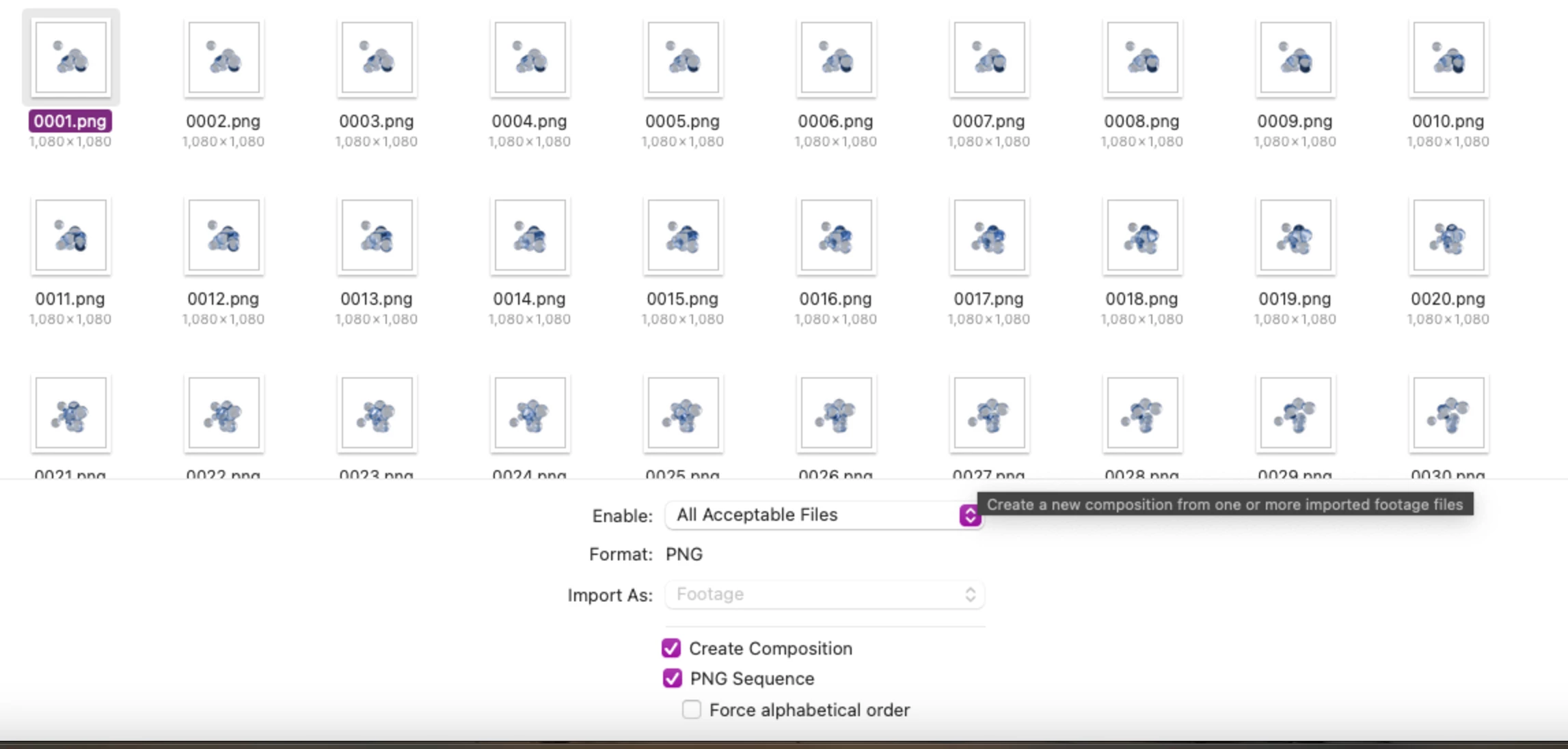
Task: Click the 0020.png file icon
Action: (x=1448, y=236)
